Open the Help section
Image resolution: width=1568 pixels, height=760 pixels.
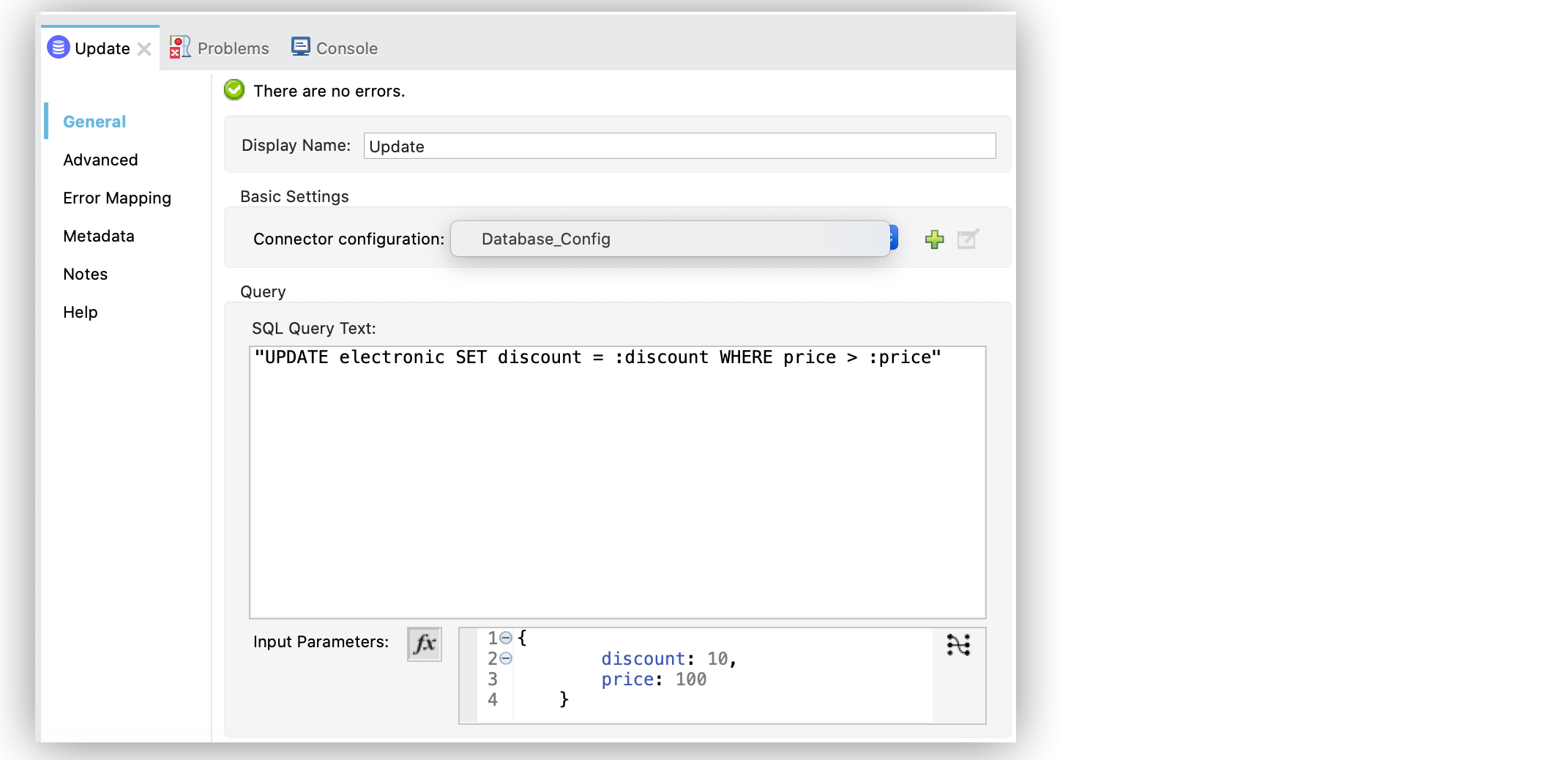tap(80, 312)
